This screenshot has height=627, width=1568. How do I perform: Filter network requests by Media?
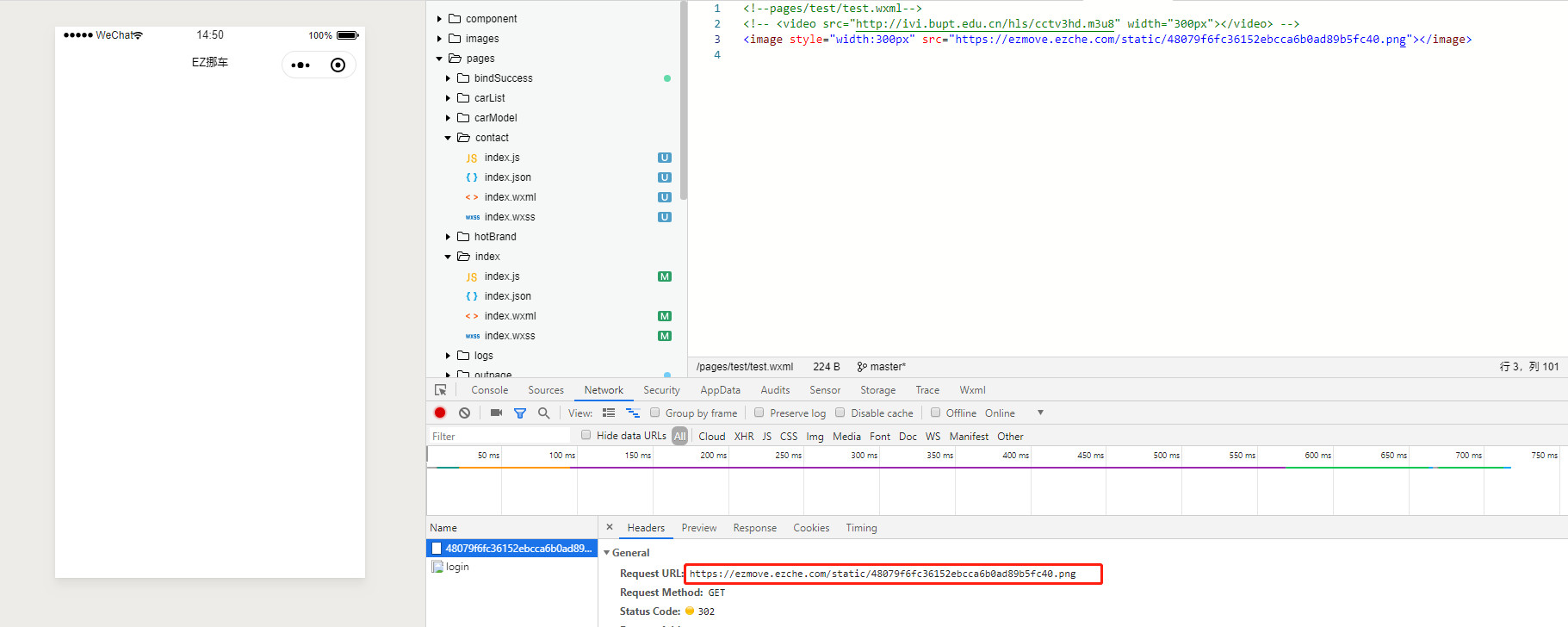(846, 437)
